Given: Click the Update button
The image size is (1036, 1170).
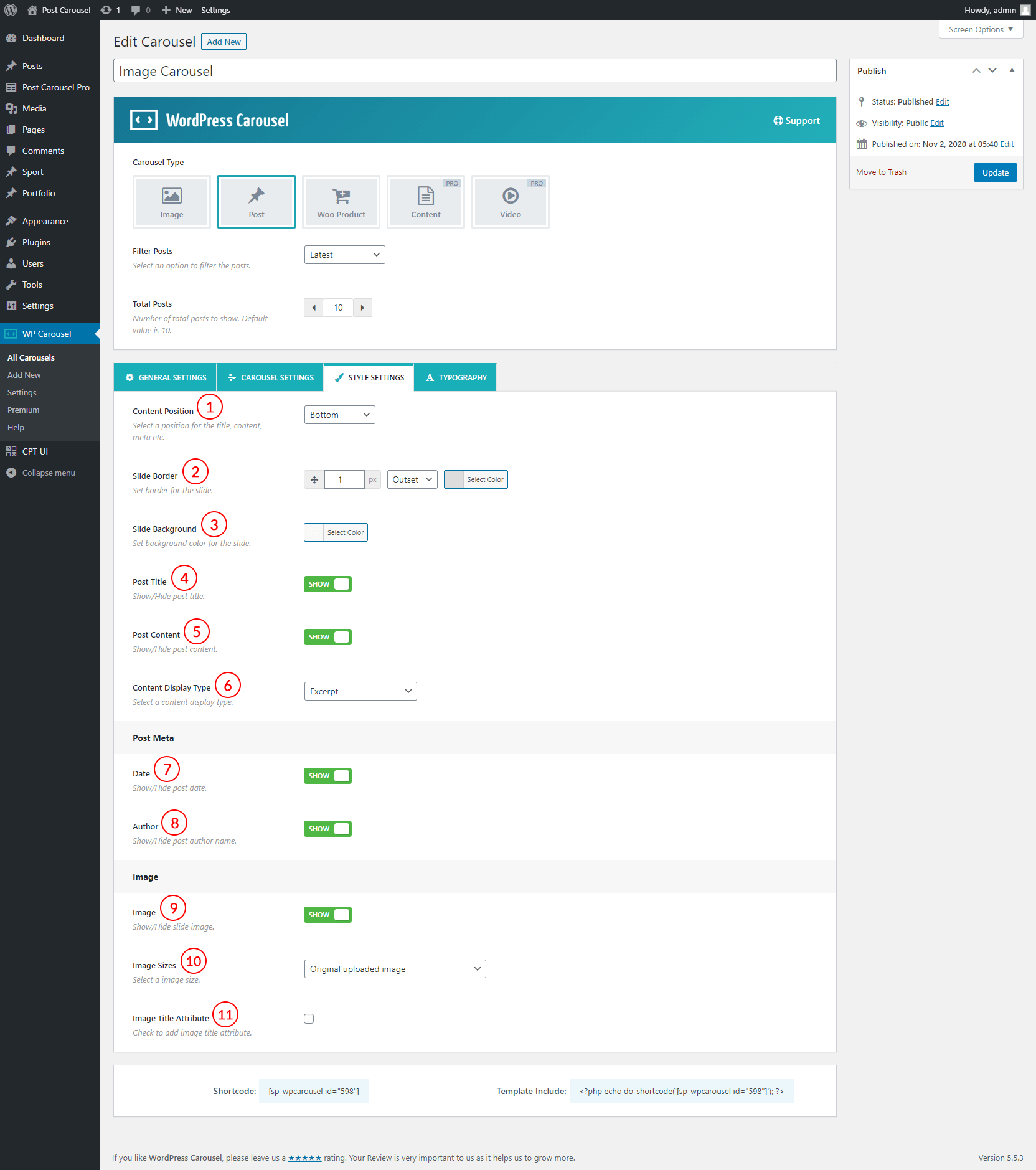Looking at the screenshot, I should [x=995, y=172].
